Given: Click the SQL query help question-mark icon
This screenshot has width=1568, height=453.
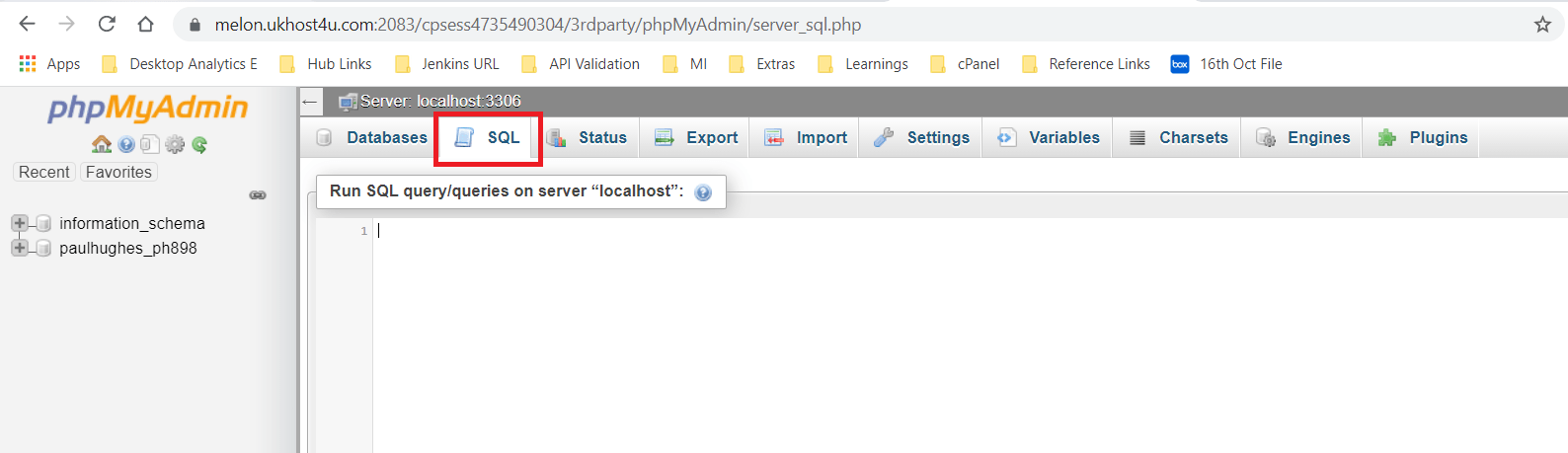Looking at the screenshot, I should [703, 192].
